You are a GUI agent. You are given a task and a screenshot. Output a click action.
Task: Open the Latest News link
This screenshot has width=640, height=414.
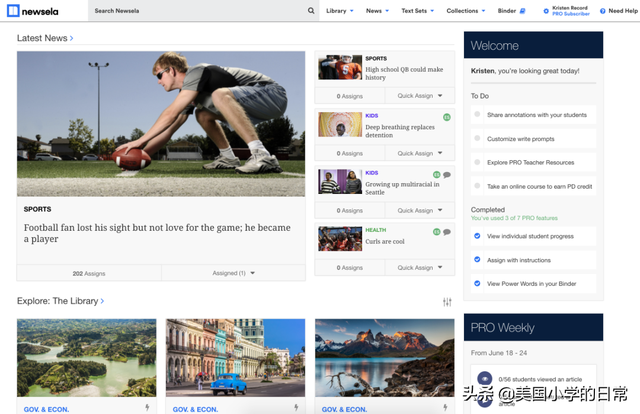point(44,38)
